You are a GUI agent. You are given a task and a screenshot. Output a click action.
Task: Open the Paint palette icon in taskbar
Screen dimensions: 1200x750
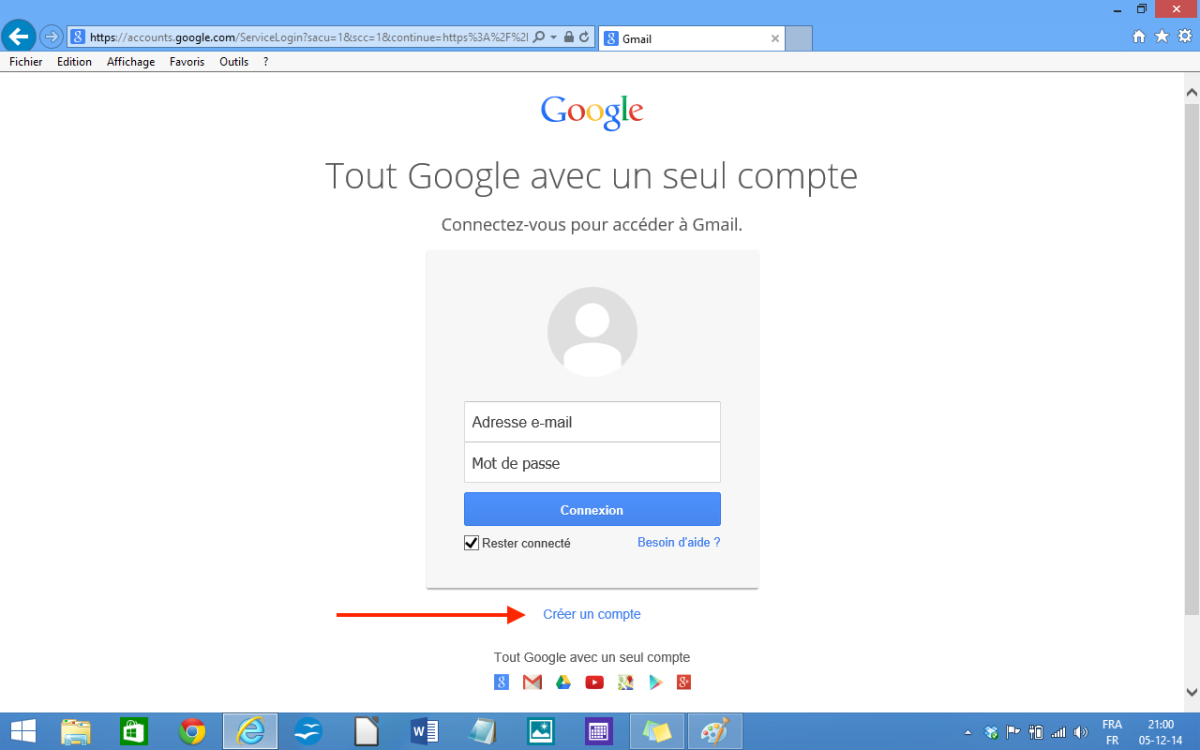pyautogui.click(x=715, y=731)
